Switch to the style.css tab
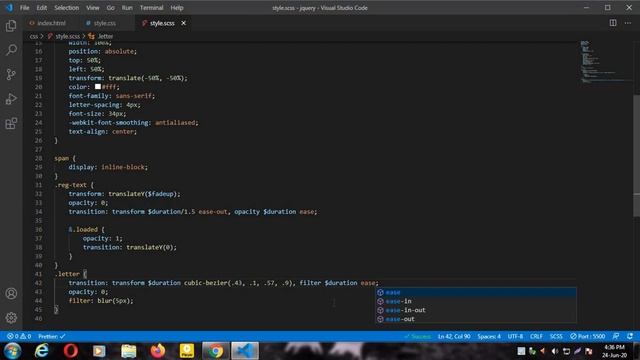This screenshot has height=360, width=640. 104,23
